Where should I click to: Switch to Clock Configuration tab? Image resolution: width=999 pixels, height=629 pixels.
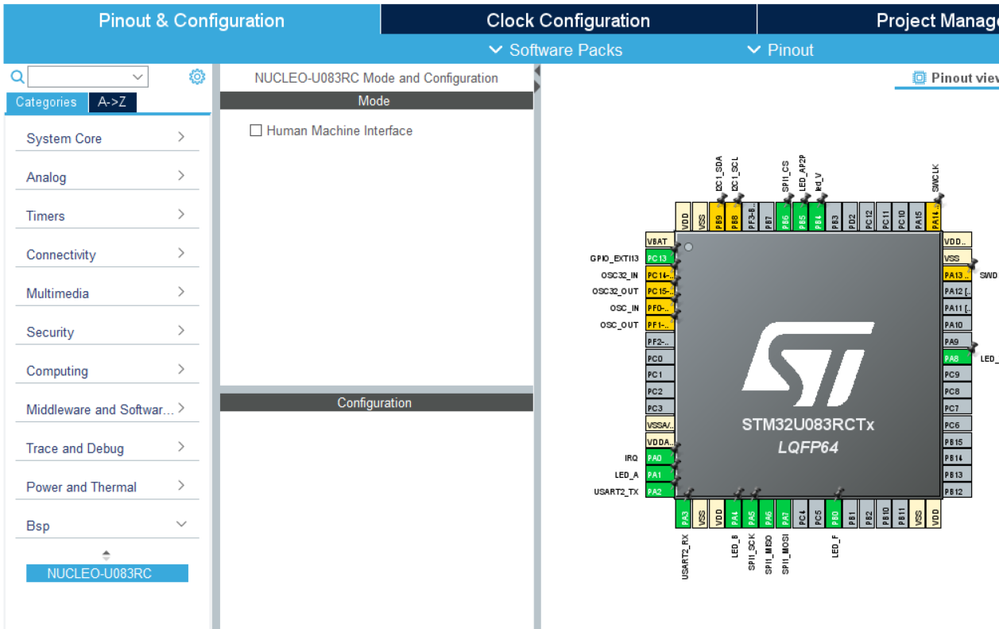pos(568,20)
